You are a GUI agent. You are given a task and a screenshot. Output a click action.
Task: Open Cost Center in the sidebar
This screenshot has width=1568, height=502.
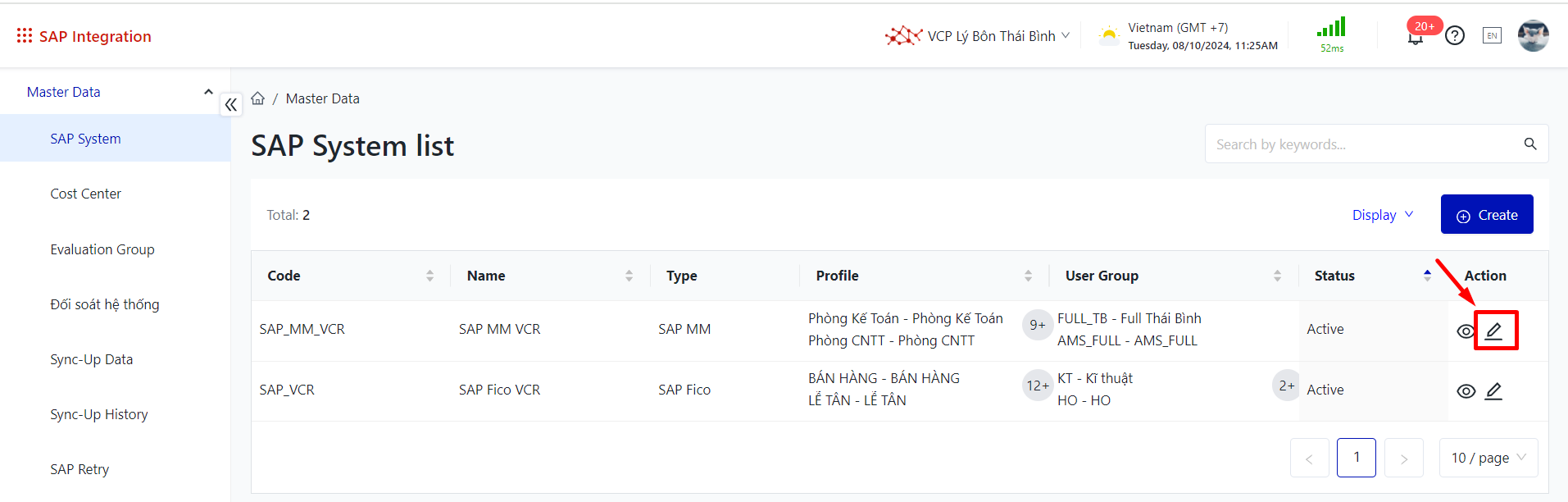click(x=86, y=194)
